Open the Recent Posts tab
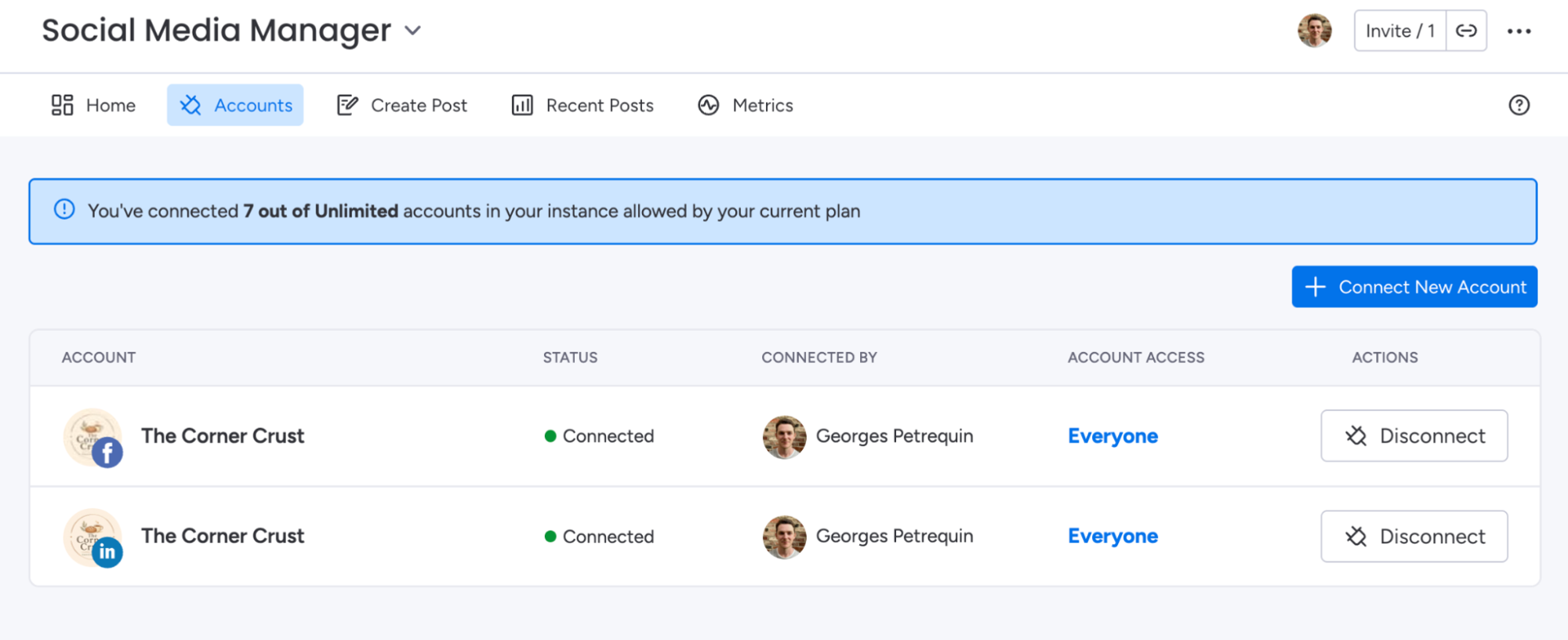The image size is (1568, 640). coord(582,105)
